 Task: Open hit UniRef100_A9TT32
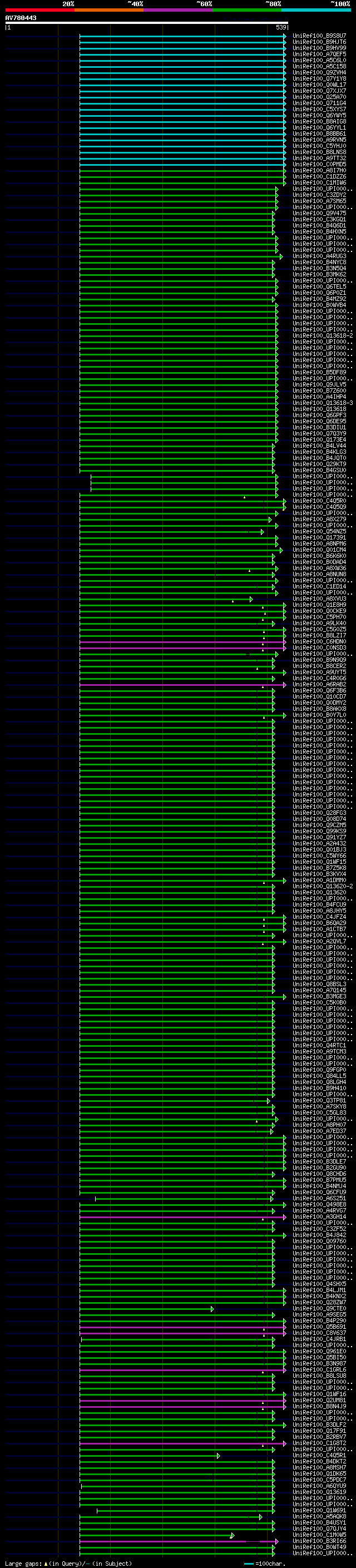coord(319,159)
